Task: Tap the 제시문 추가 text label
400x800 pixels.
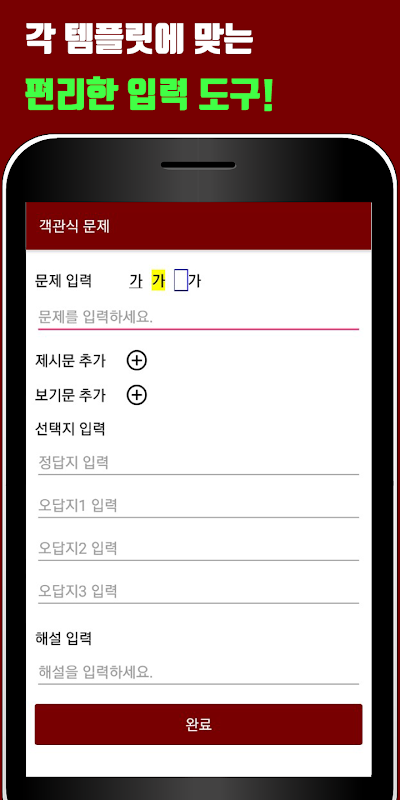Action: point(70,361)
